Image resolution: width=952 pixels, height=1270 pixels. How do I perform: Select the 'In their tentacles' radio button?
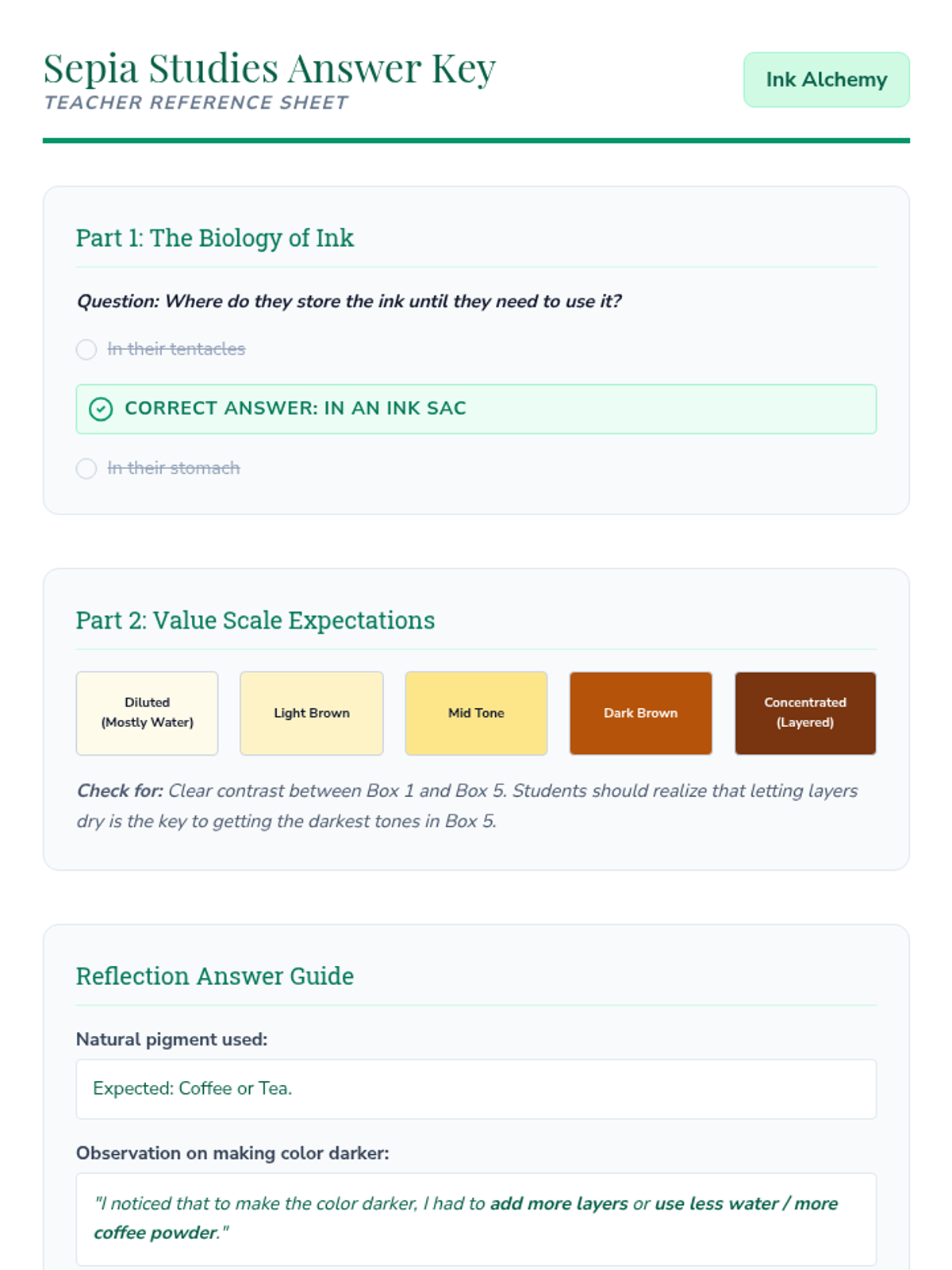click(x=86, y=349)
